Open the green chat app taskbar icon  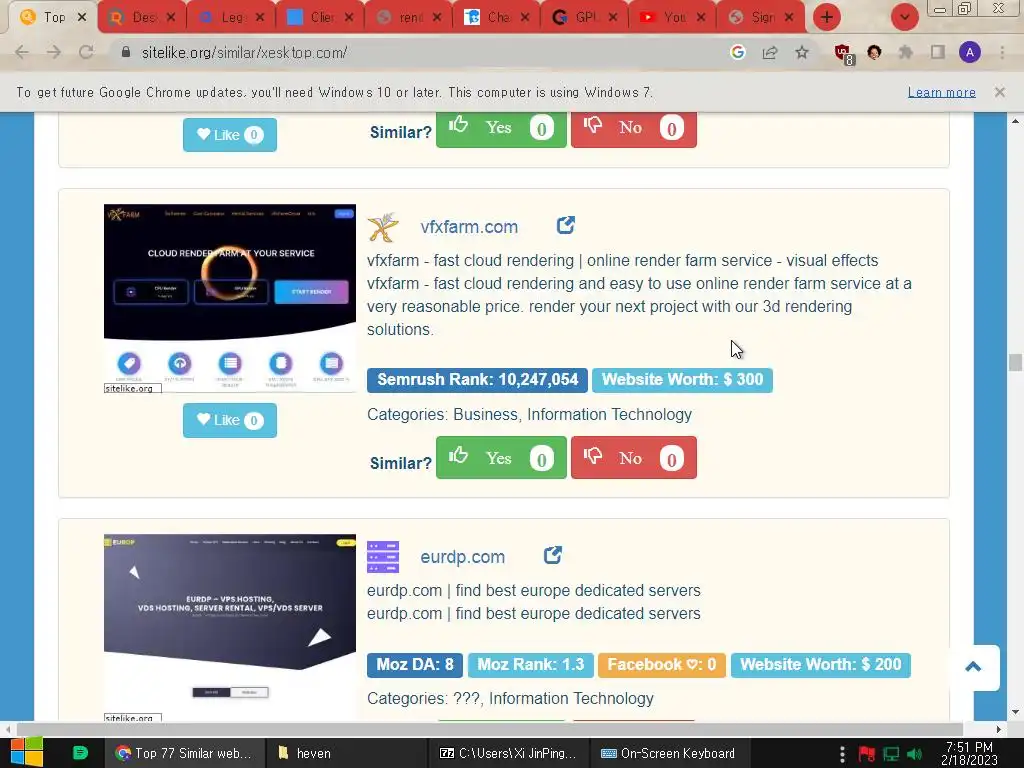(80, 753)
